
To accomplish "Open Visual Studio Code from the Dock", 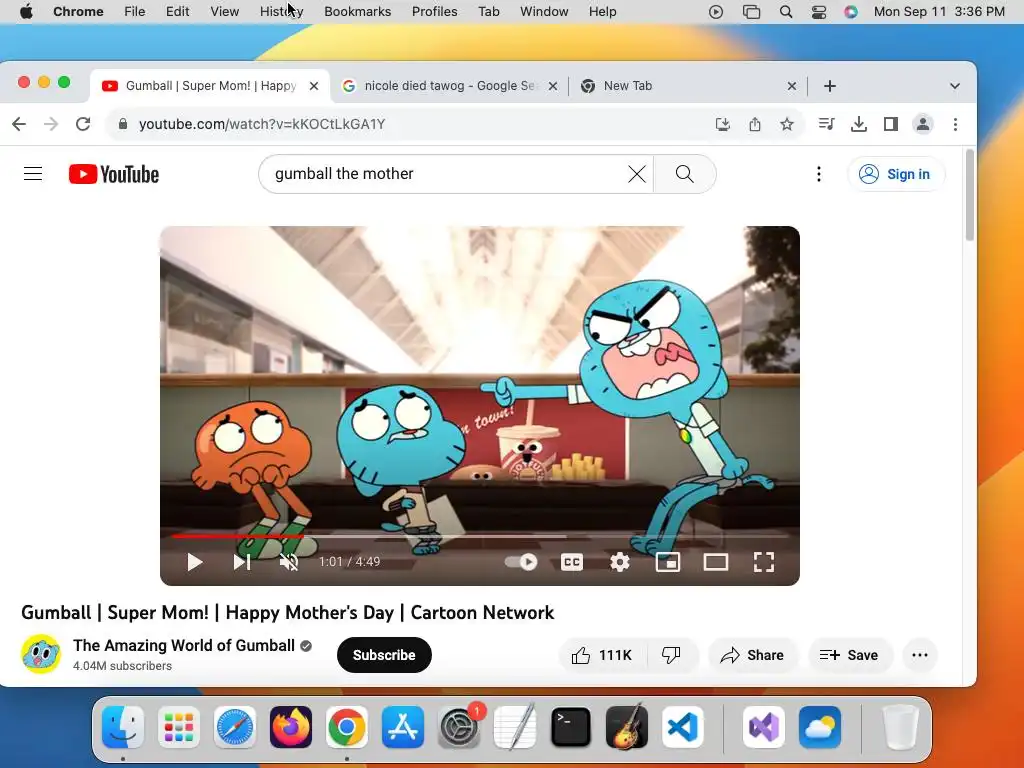I will click(682, 727).
